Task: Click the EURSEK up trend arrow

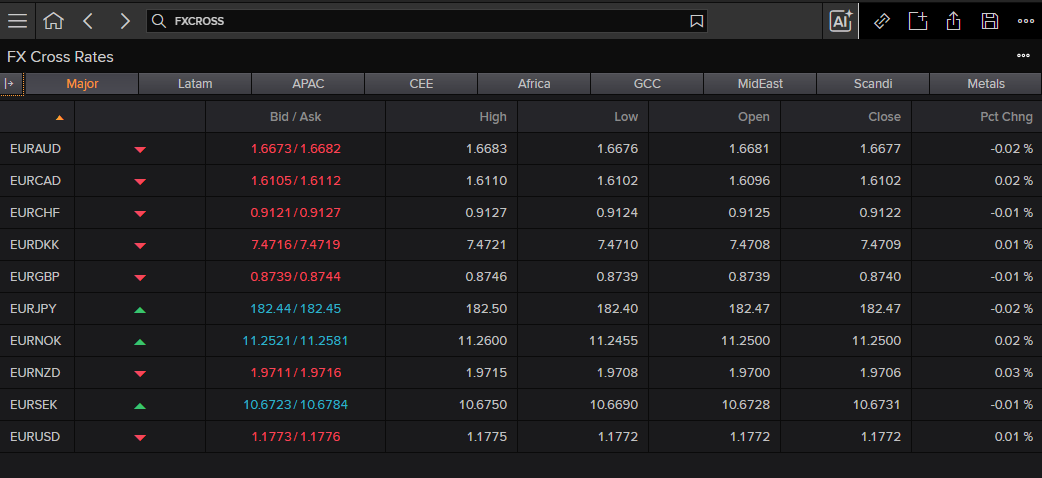Action: point(140,405)
